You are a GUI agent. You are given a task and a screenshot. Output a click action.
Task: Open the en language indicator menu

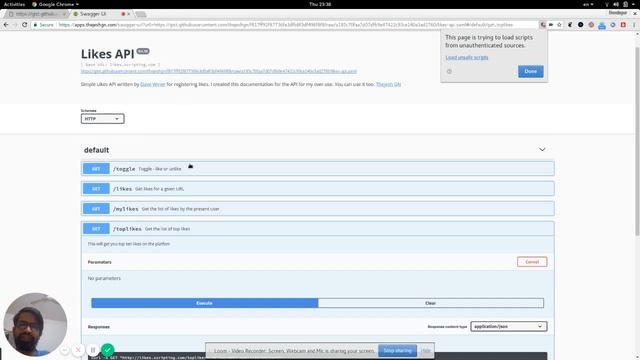pos(588,4)
